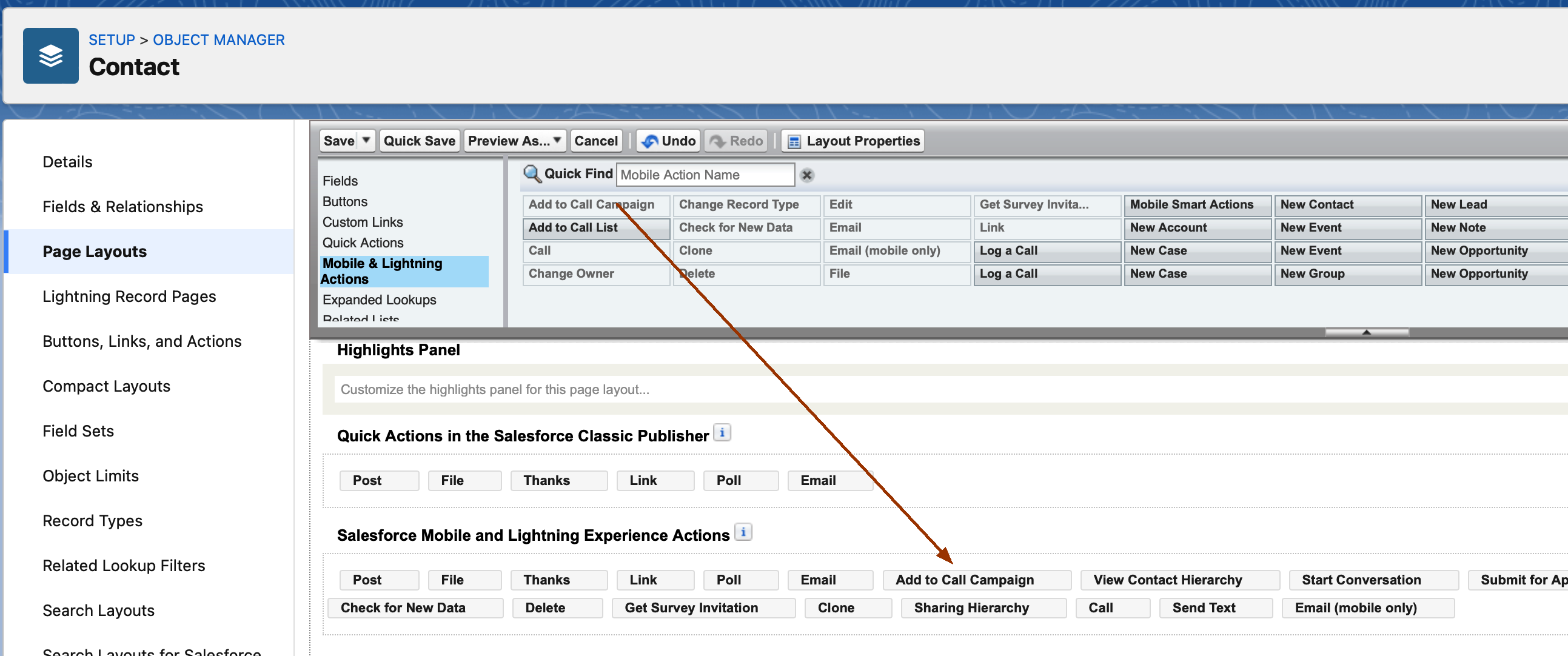Clear the Quick Find field with the X icon
The width and height of the screenshot is (1568, 656).
[x=806, y=175]
